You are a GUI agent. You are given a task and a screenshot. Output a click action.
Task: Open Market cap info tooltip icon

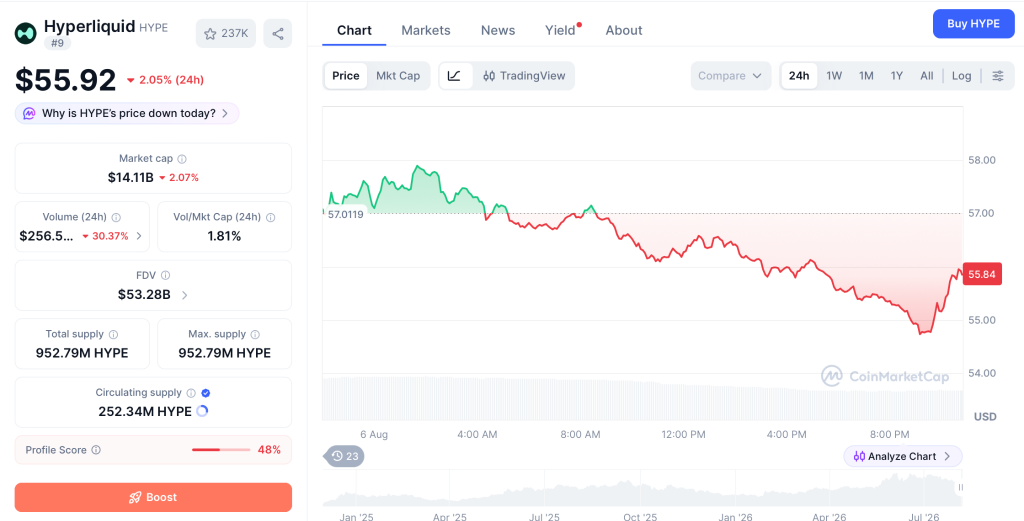tap(182, 159)
